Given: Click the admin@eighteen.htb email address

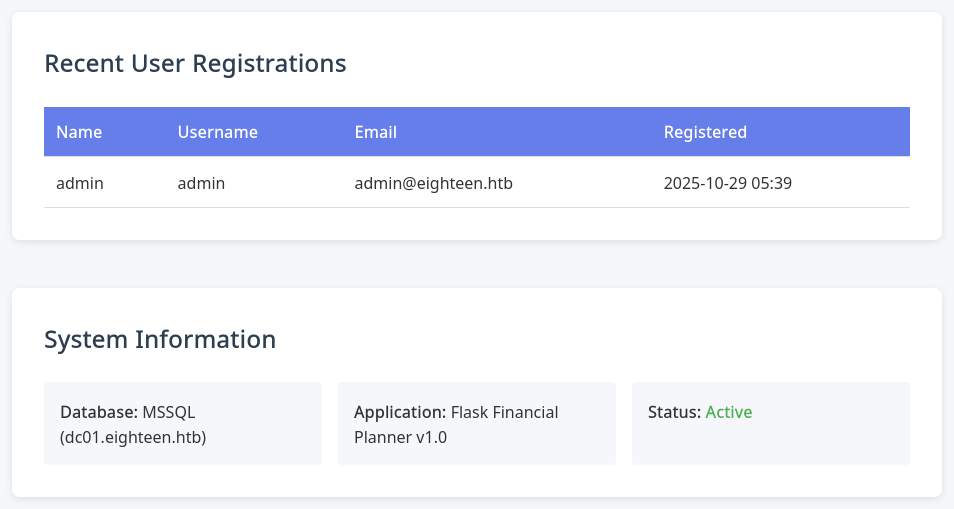Looking at the screenshot, I should 434,183.
